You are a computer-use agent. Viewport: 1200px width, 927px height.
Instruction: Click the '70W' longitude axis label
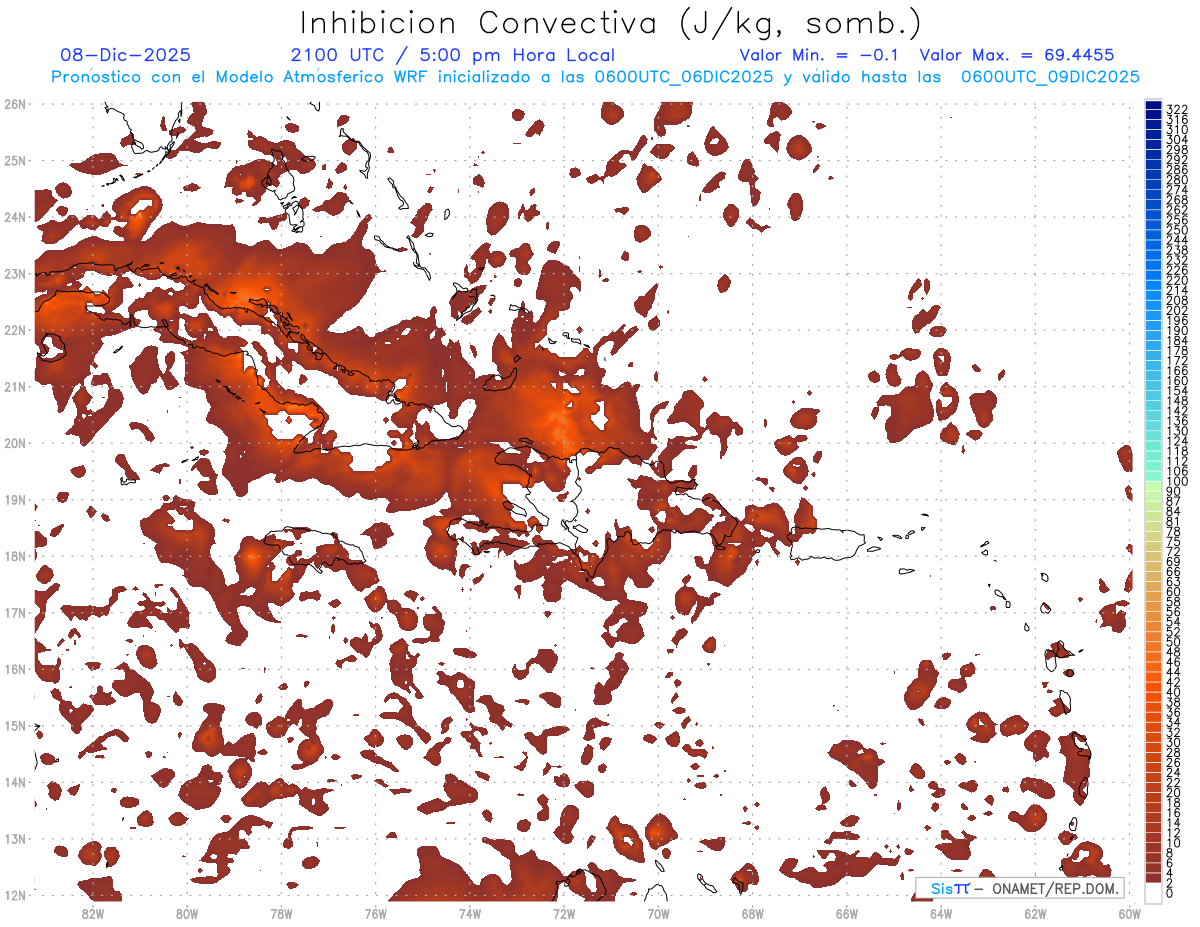[658, 913]
